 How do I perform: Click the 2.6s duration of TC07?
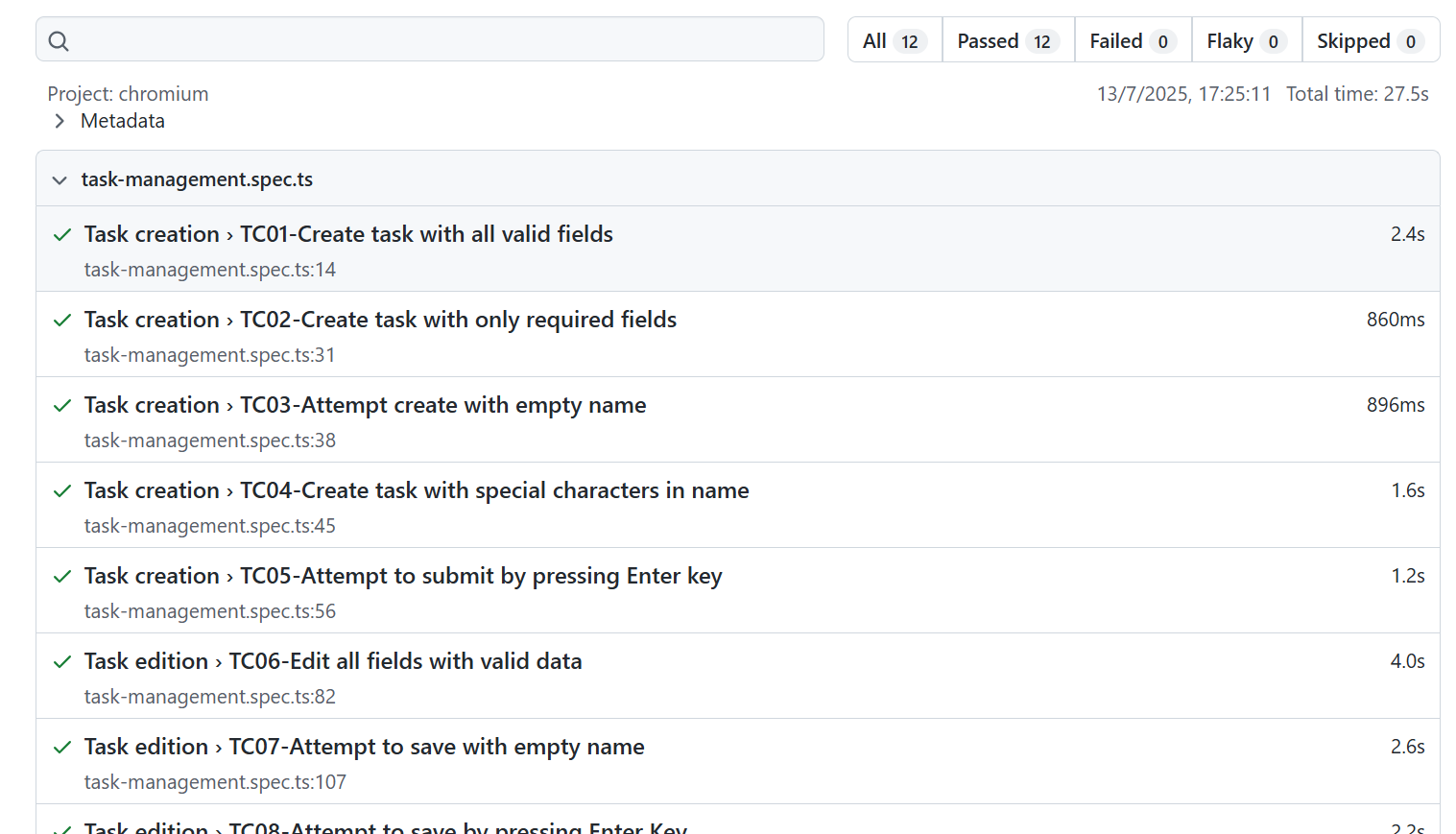coord(1407,747)
